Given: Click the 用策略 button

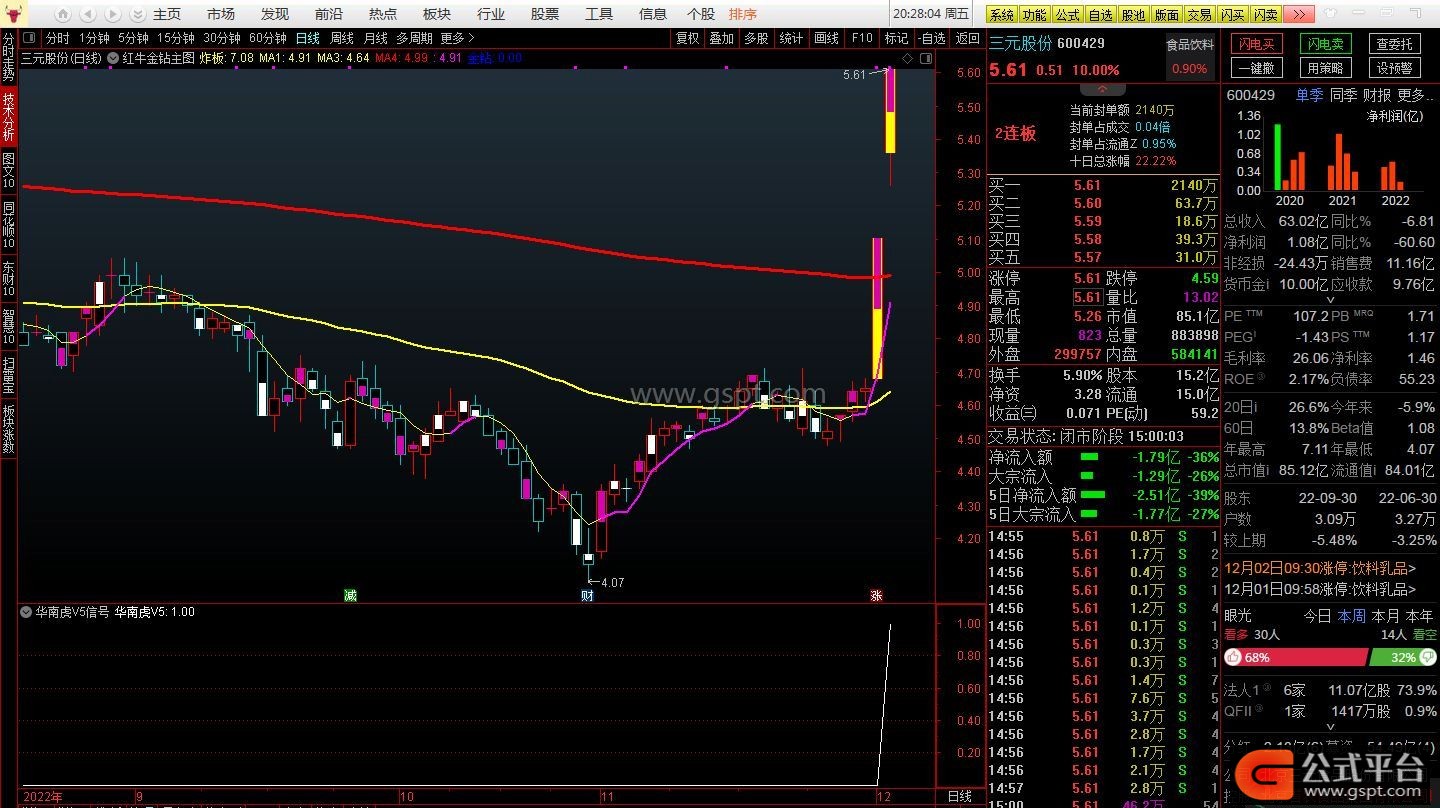Looking at the screenshot, I should (1326, 68).
